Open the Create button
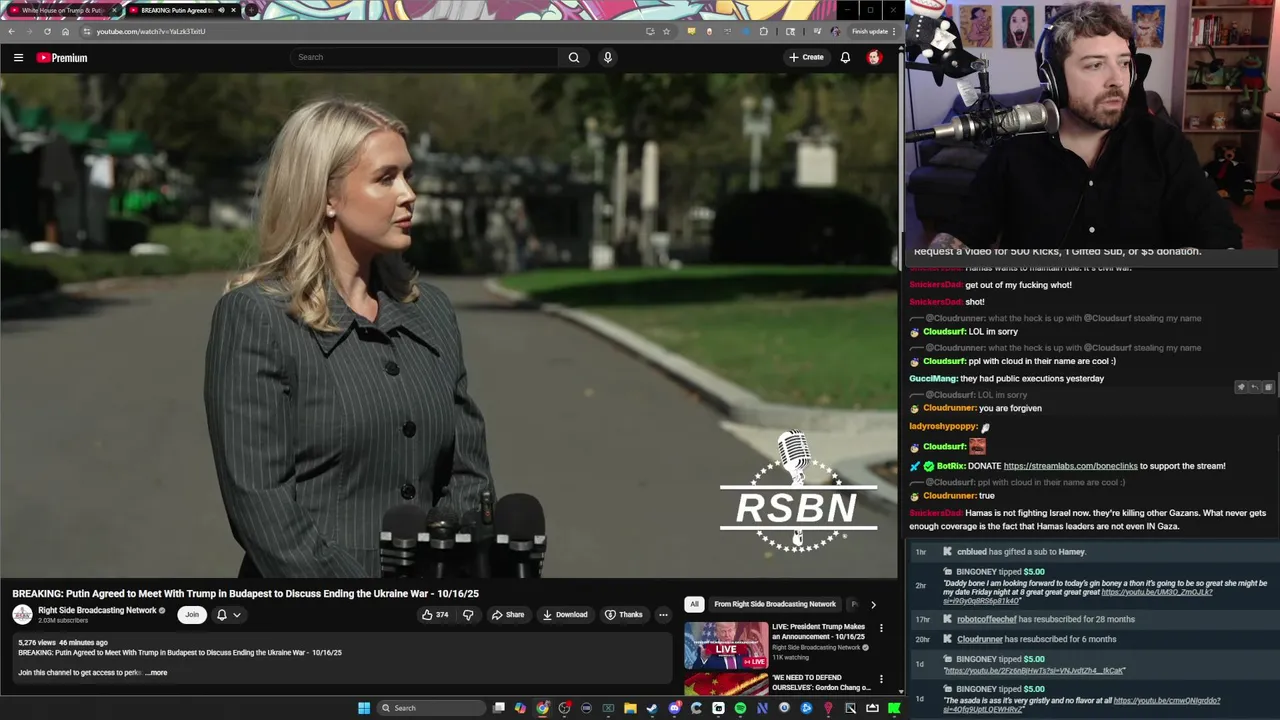Screen dimensions: 1280x720 point(806,57)
